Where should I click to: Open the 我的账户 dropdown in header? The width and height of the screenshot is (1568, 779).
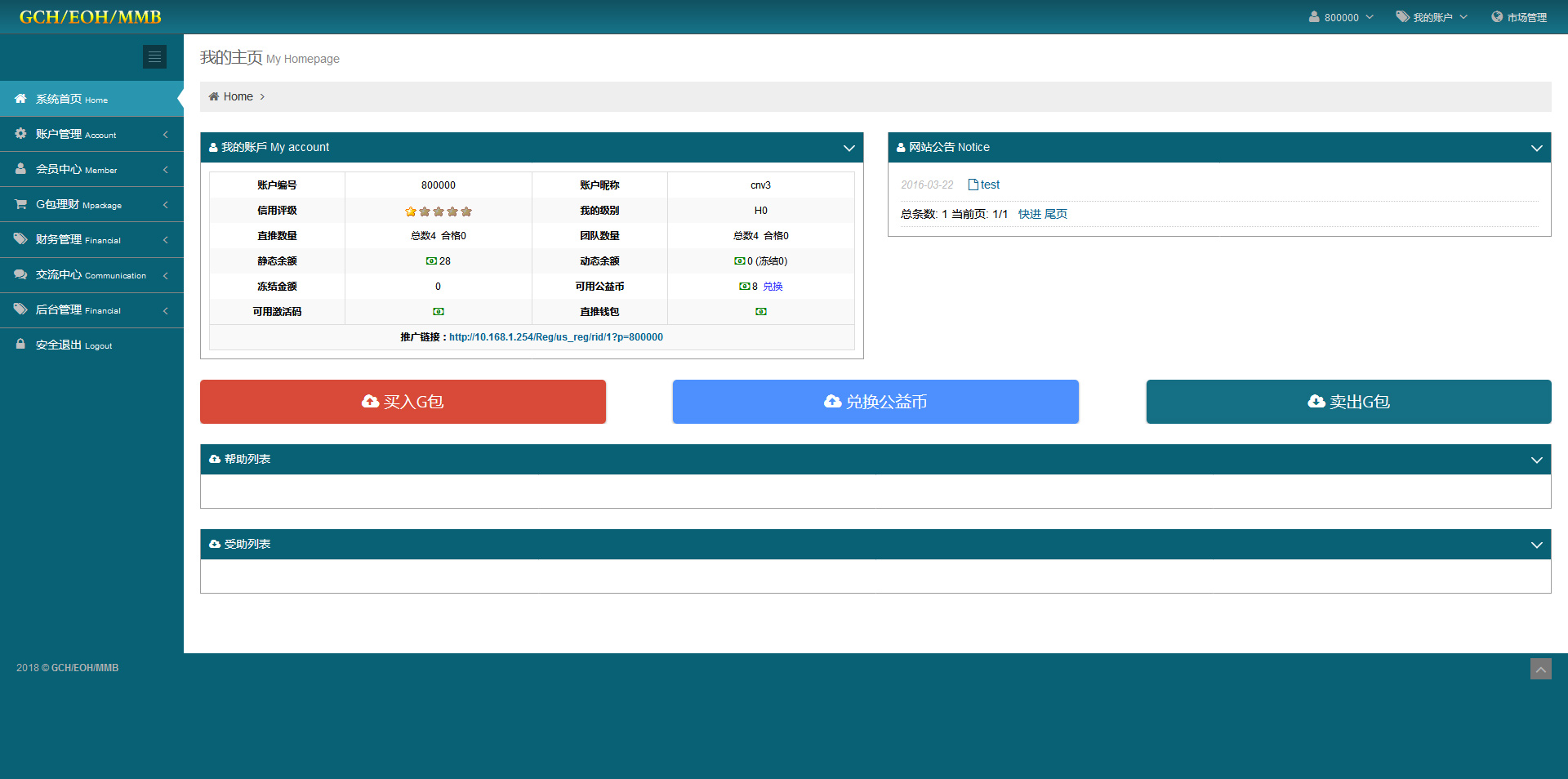[1432, 17]
